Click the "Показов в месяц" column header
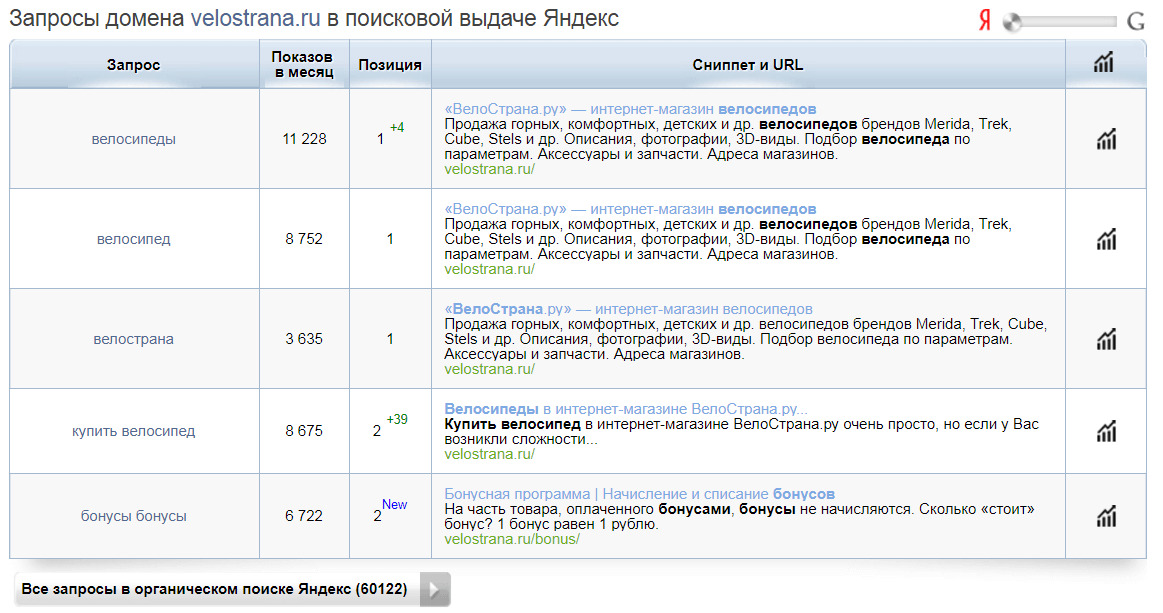 [302, 62]
